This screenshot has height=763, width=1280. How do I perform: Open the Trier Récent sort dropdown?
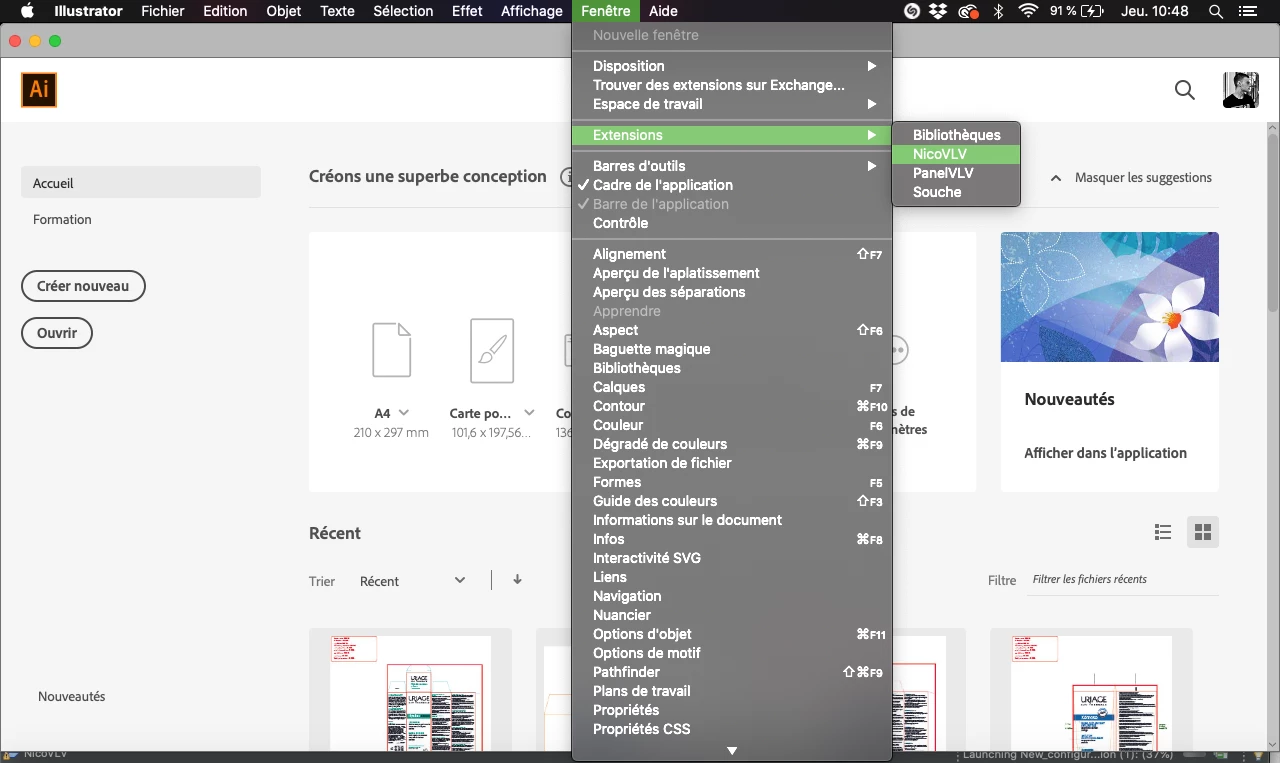tap(412, 581)
